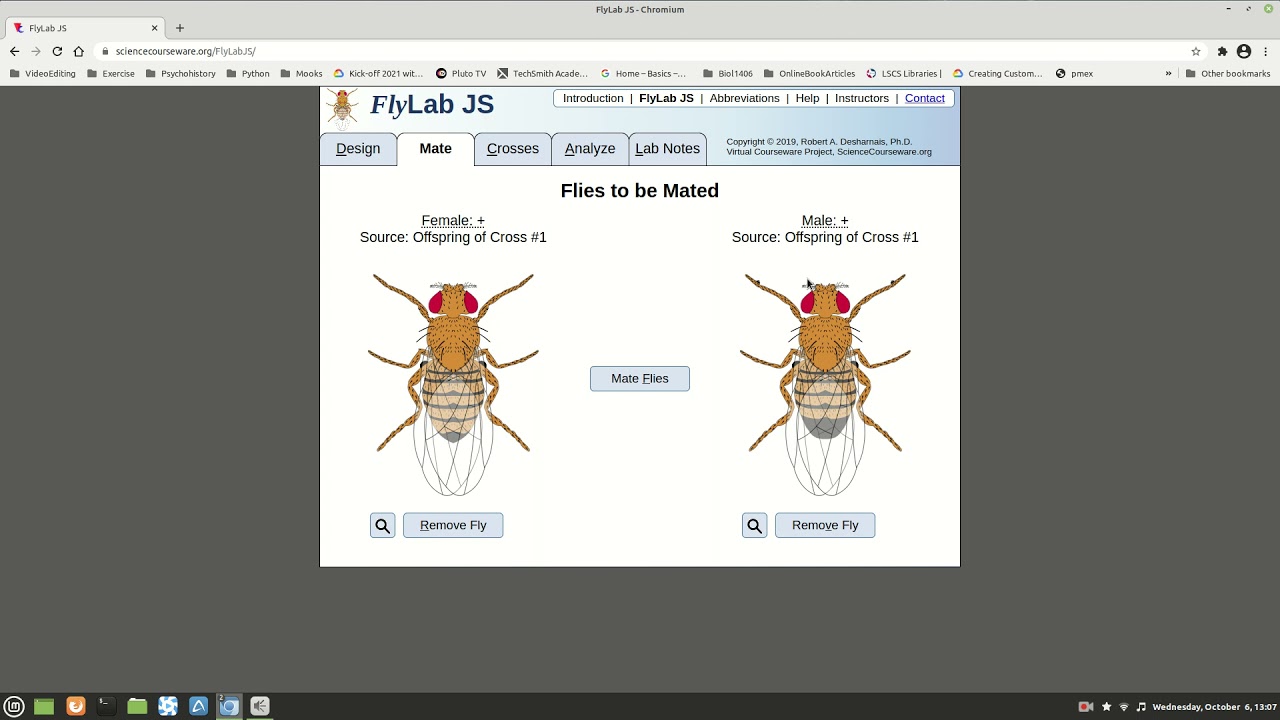Viewport: 1280px width, 720px height.
Task: Click the female fly image
Action: pos(453,384)
